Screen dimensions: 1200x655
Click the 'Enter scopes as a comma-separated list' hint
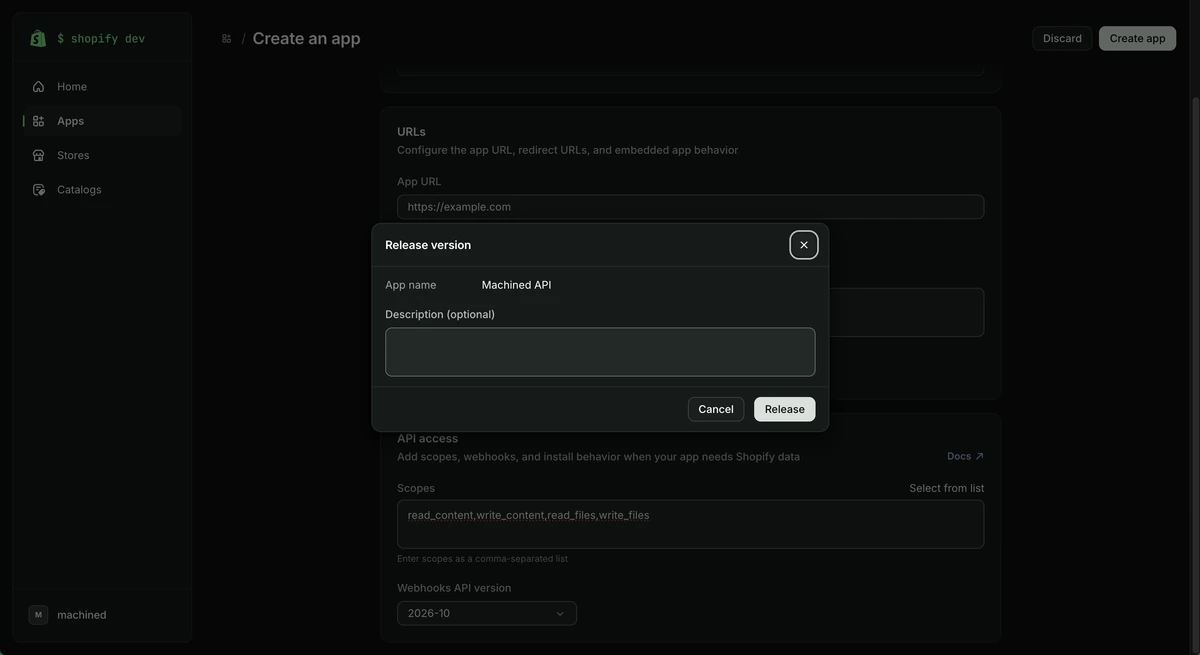482,559
